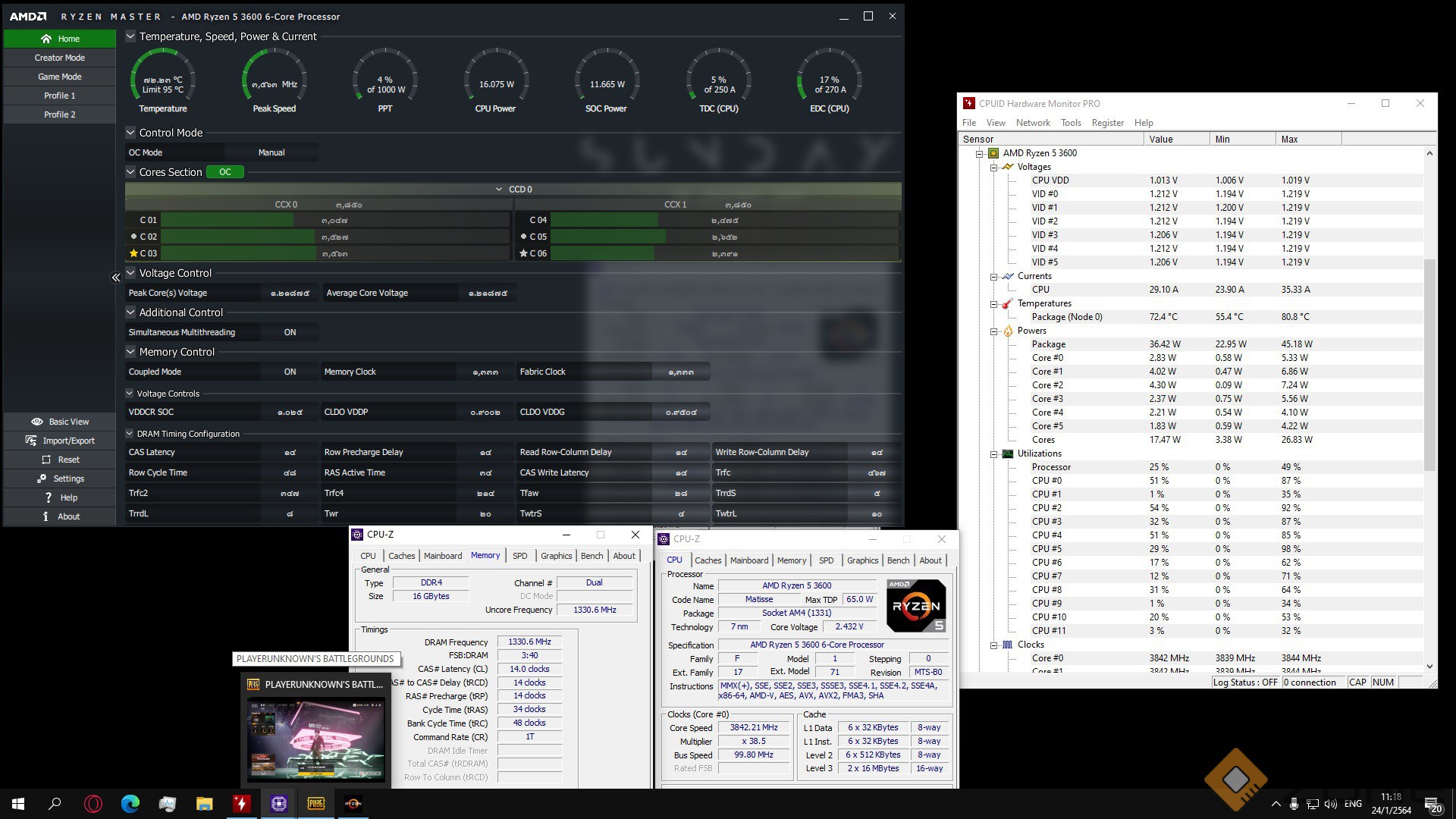The image size is (1456, 819).
Task: Collapse the CCD 0 chevron
Action: (498, 189)
